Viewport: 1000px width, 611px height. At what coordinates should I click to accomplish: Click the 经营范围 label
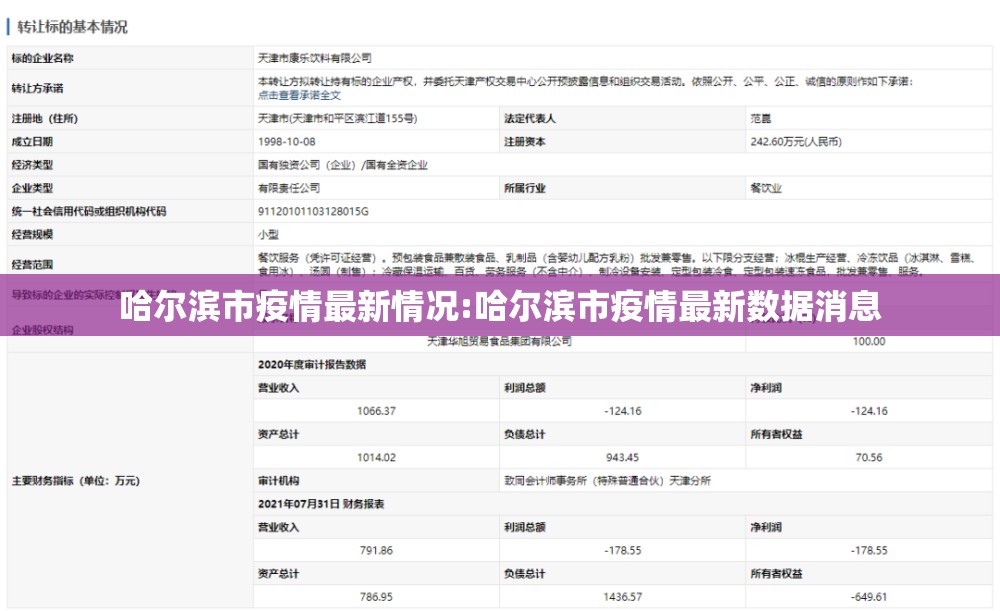click(32, 264)
